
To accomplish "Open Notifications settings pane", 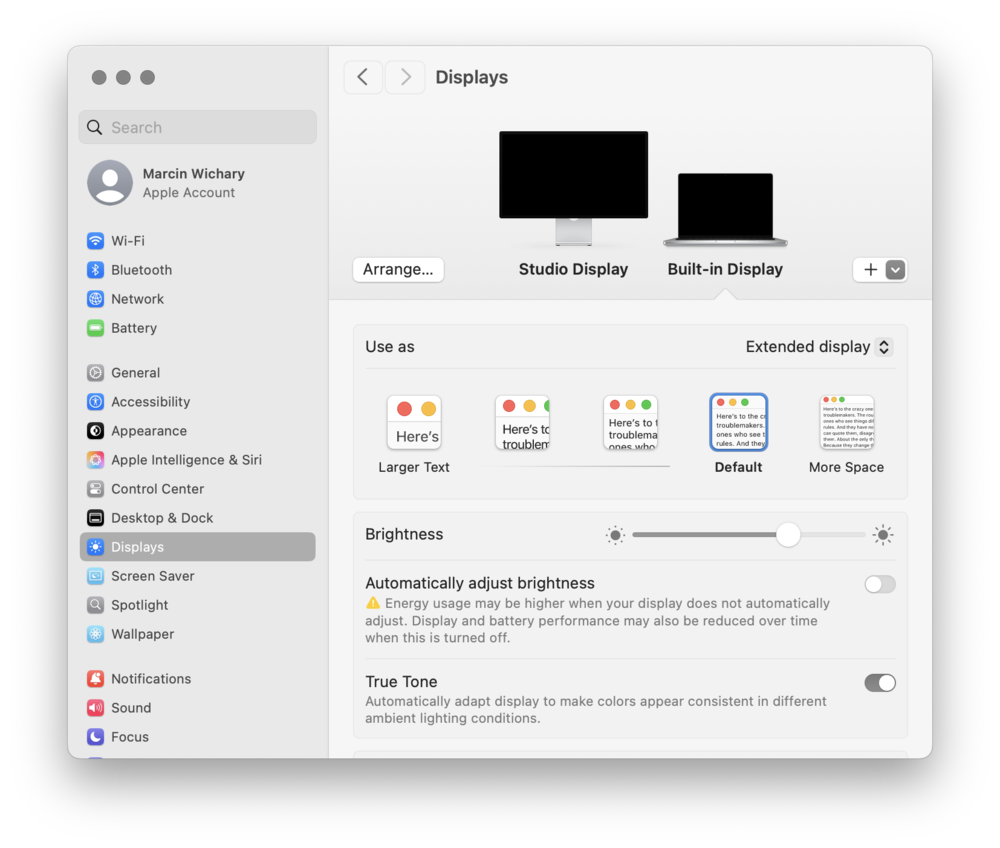I will click(x=198, y=678).
